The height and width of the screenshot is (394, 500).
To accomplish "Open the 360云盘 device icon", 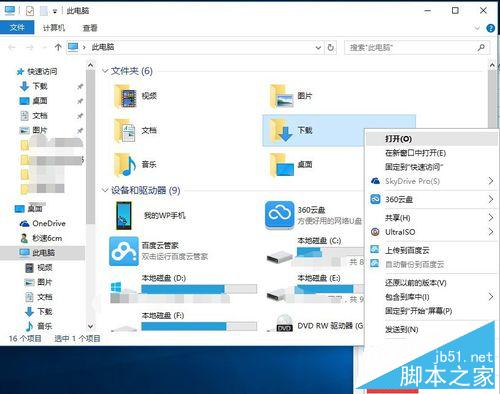I will [x=279, y=215].
